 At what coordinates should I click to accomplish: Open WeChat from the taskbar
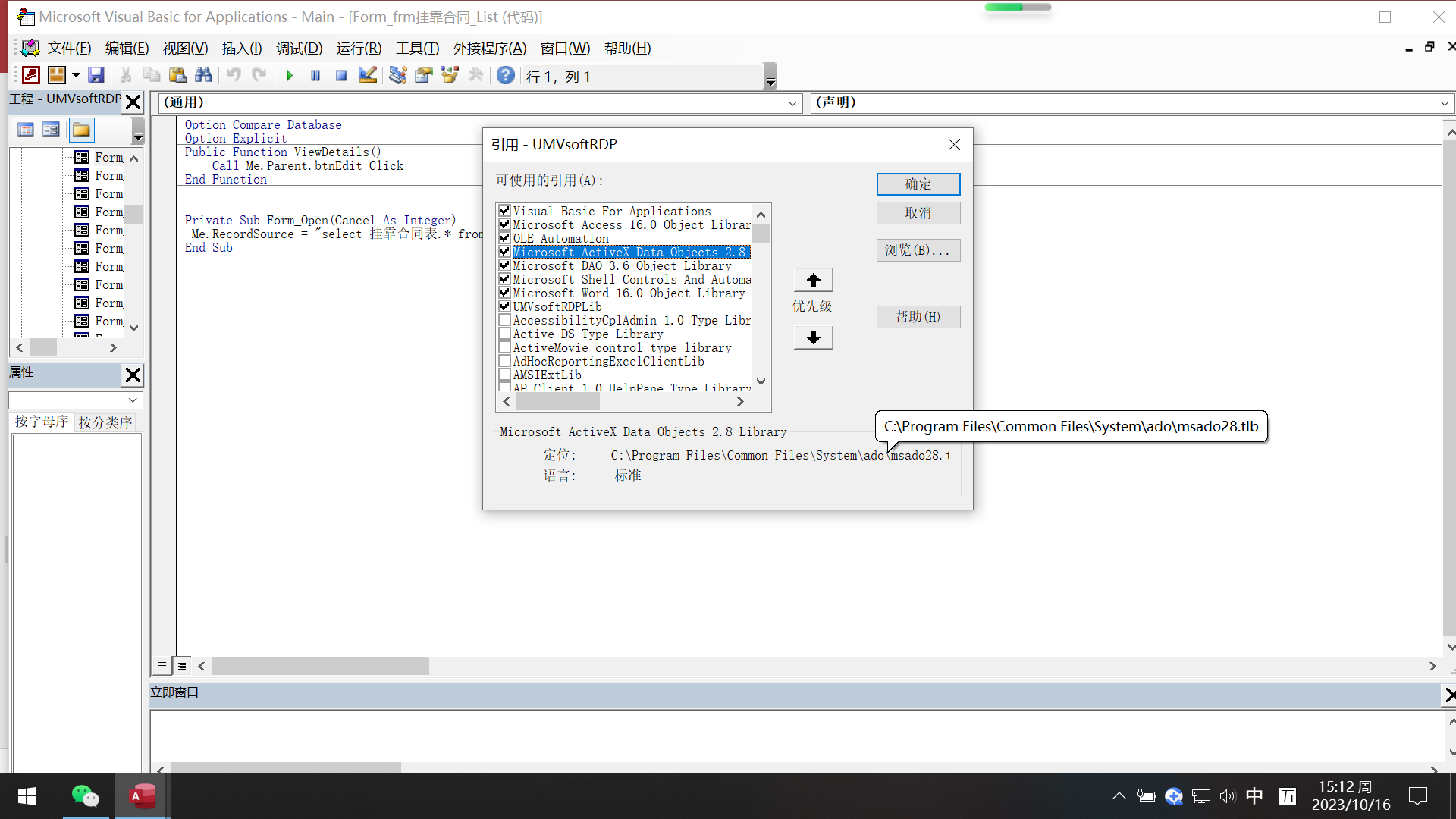[86, 796]
